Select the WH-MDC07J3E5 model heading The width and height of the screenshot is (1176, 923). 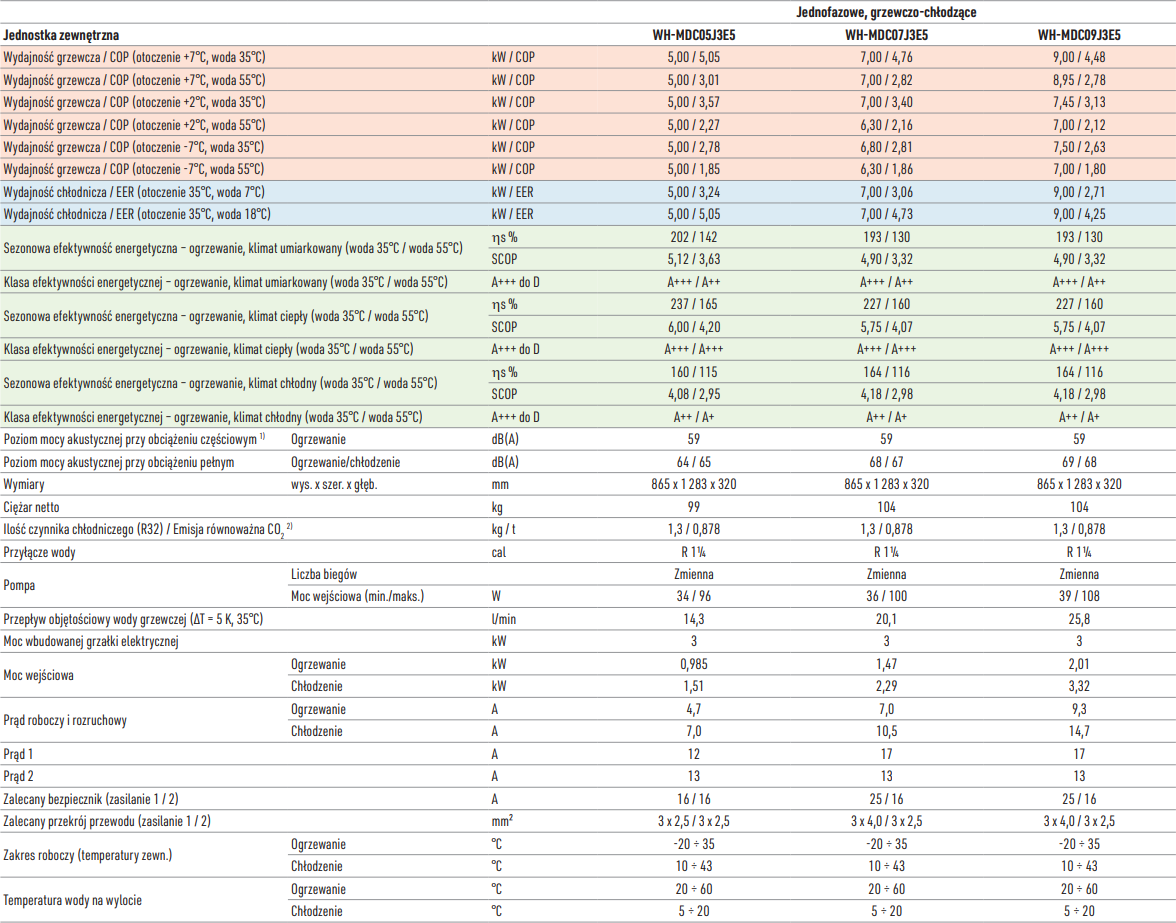tap(885, 34)
